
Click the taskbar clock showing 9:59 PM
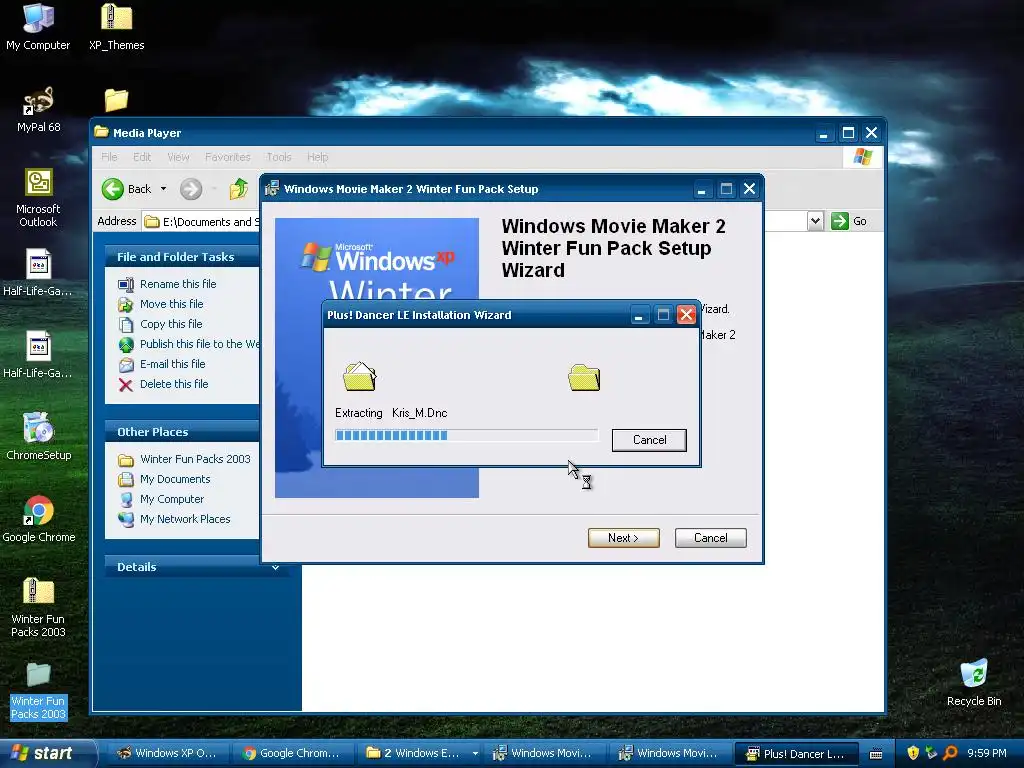987,754
